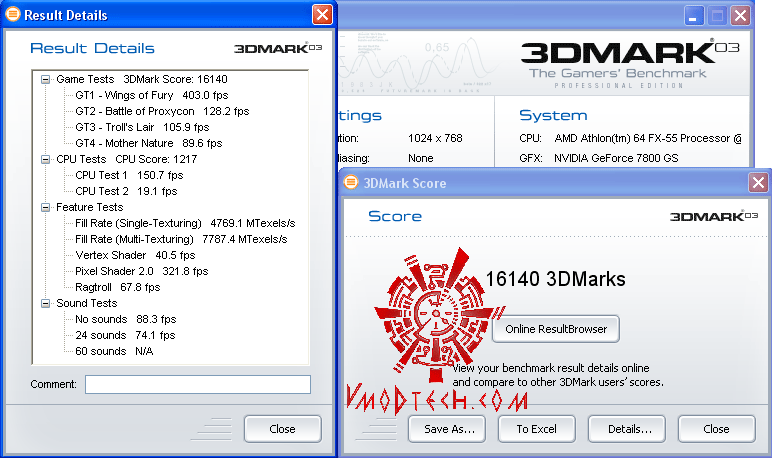
Task: Open the Online ResultBrowser
Action: coord(556,329)
